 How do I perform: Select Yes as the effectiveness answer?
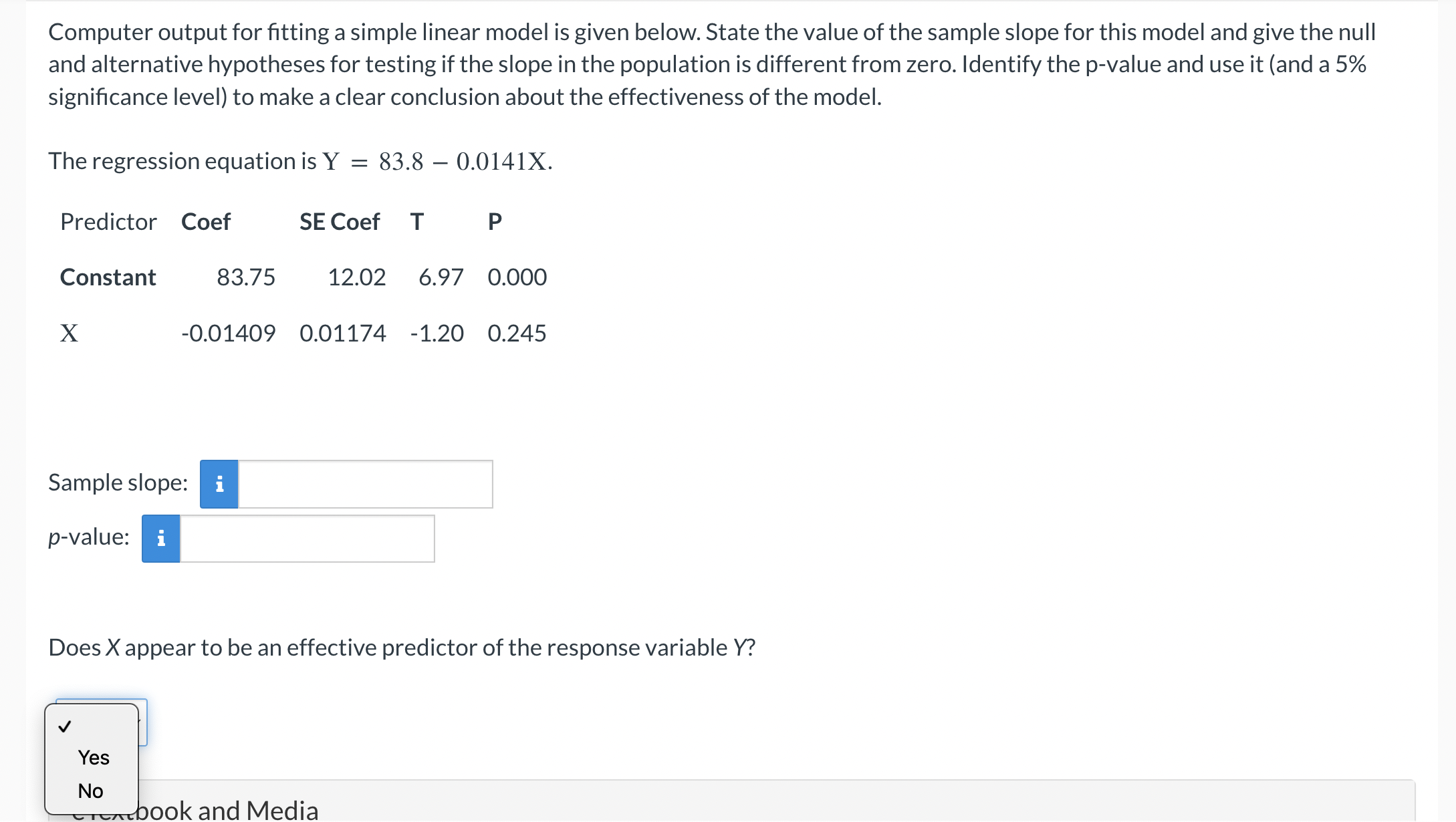92,757
